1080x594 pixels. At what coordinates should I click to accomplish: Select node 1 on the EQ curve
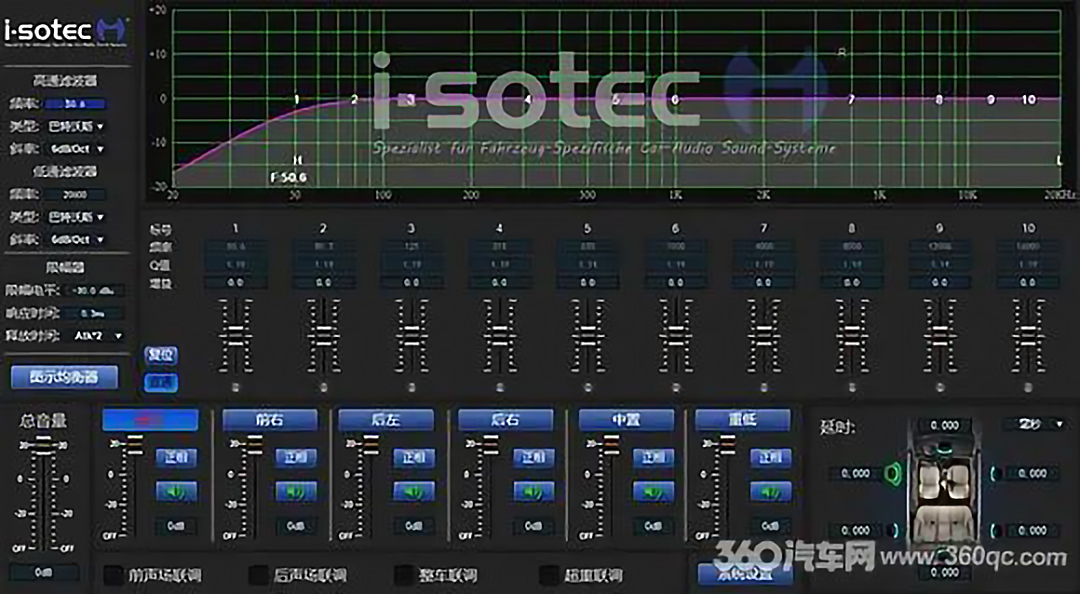pyautogui.click(x=297, y=100)
